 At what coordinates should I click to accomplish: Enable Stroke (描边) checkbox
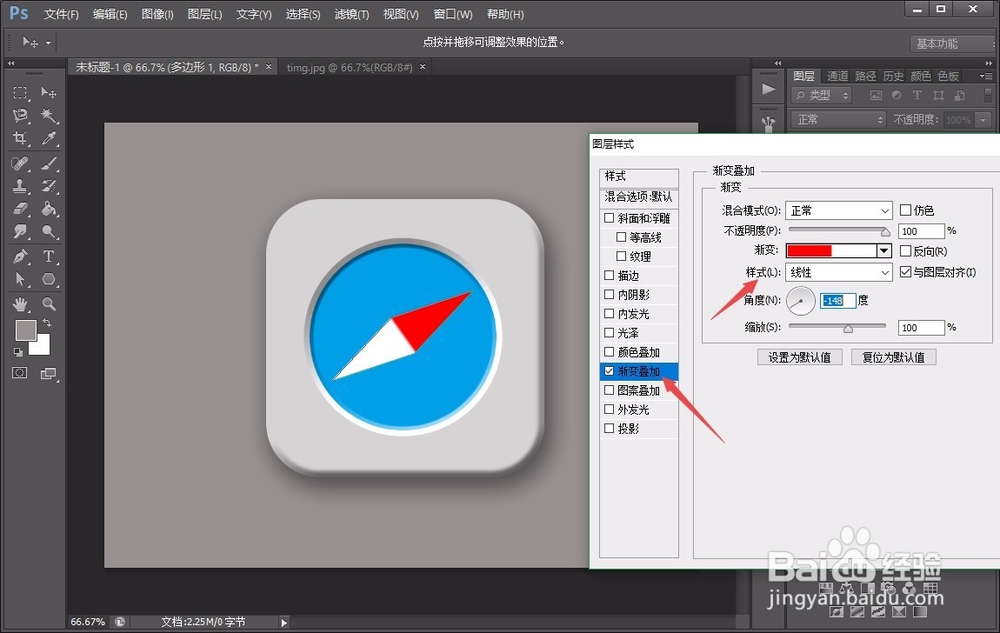point(609,275)
